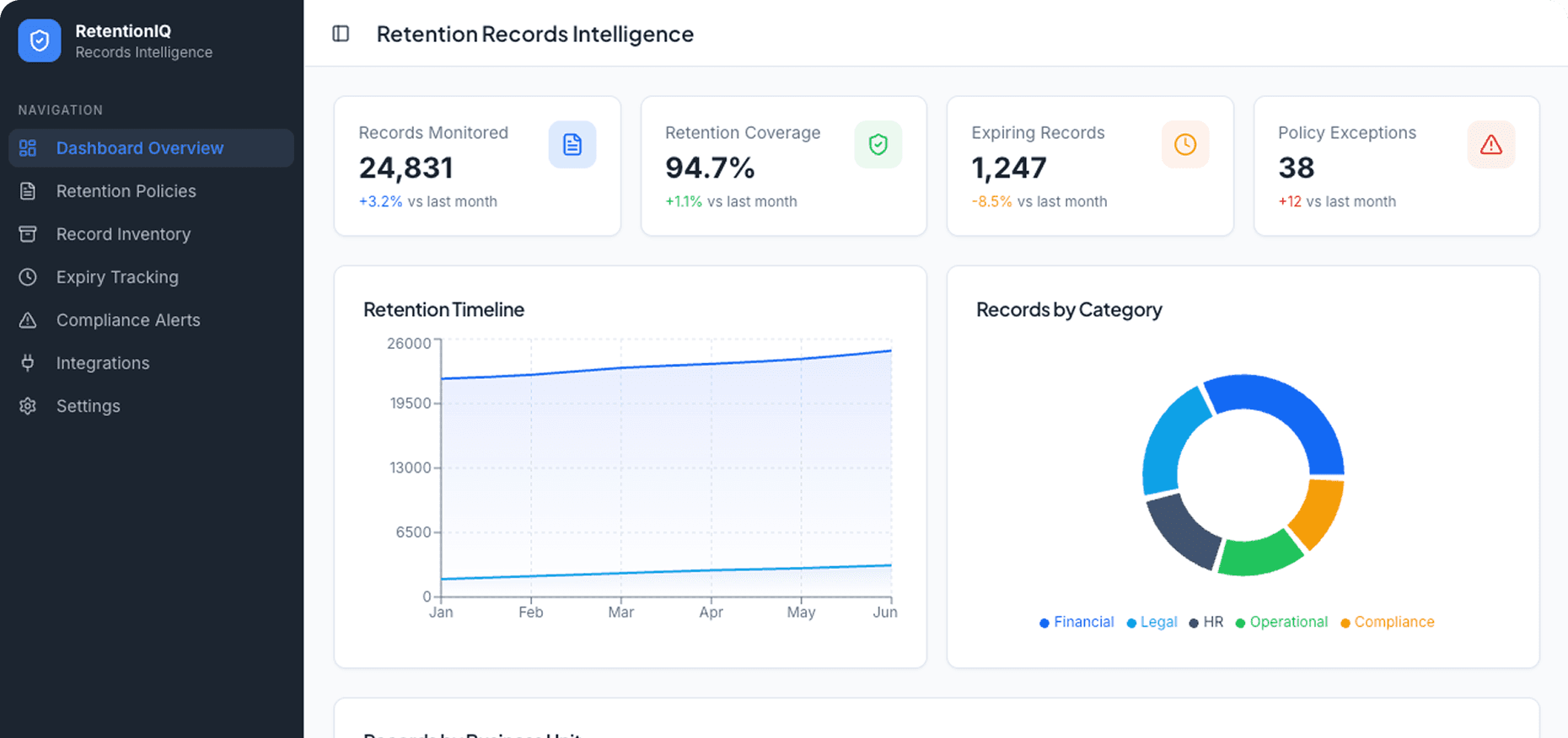The height and width of the screenshot is (738, 1568).
Task: Click the Expiring Records value 1,247
Action: tap(1009, 168)
